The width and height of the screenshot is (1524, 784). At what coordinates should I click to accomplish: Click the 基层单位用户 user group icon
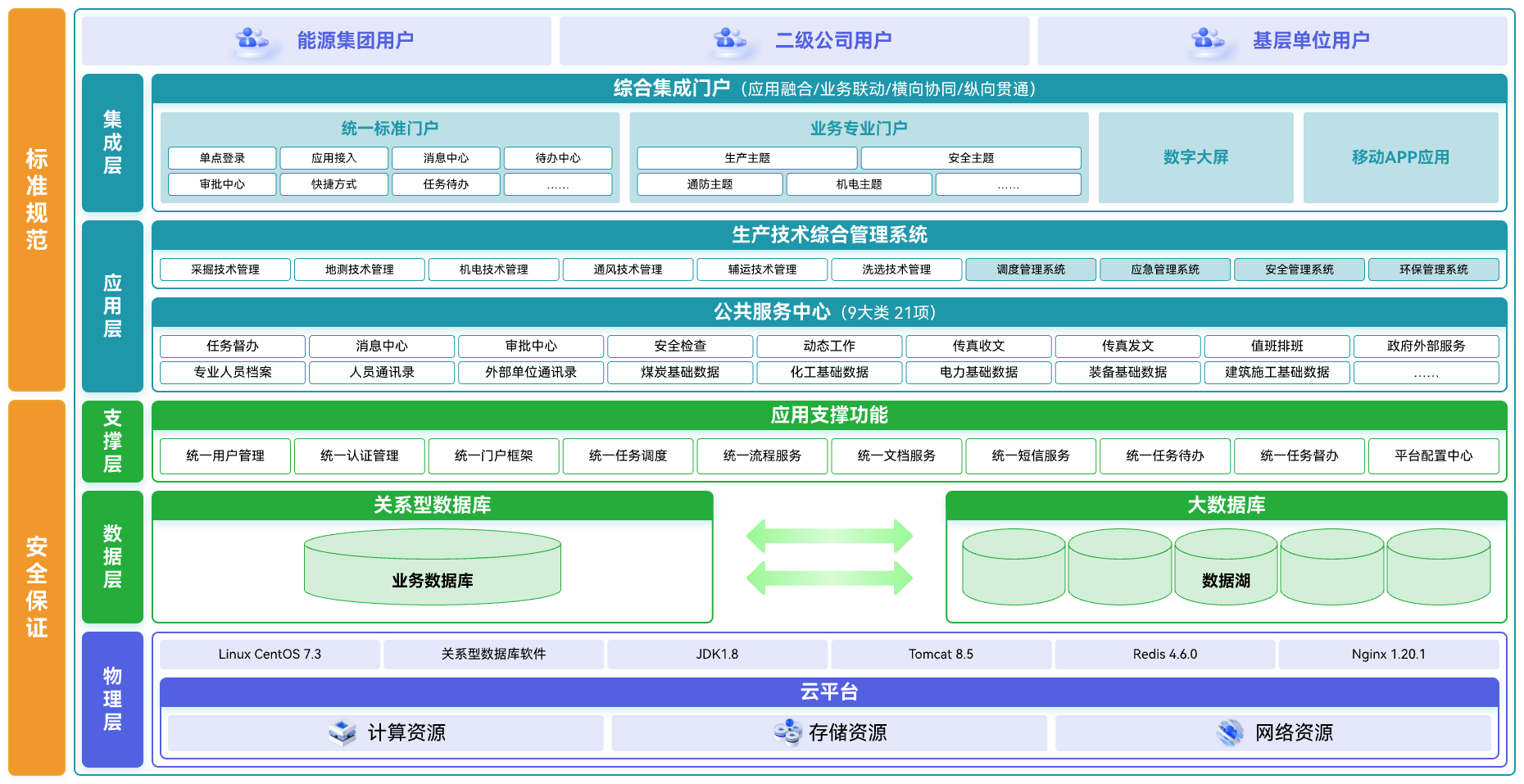pyautogui.click(x=1208, y=39)
